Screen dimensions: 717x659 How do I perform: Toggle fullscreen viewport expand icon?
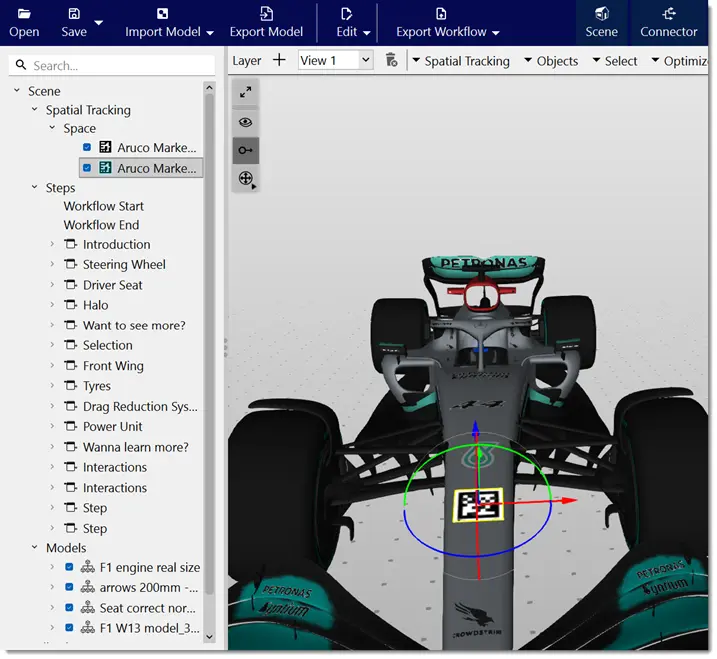click(x=246, y=92)
